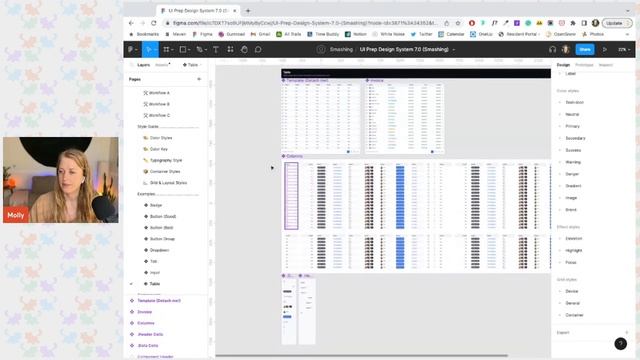Expand the Move tool options arrow
Viewport: 640px width, 360px height.
tap(156, 50)
